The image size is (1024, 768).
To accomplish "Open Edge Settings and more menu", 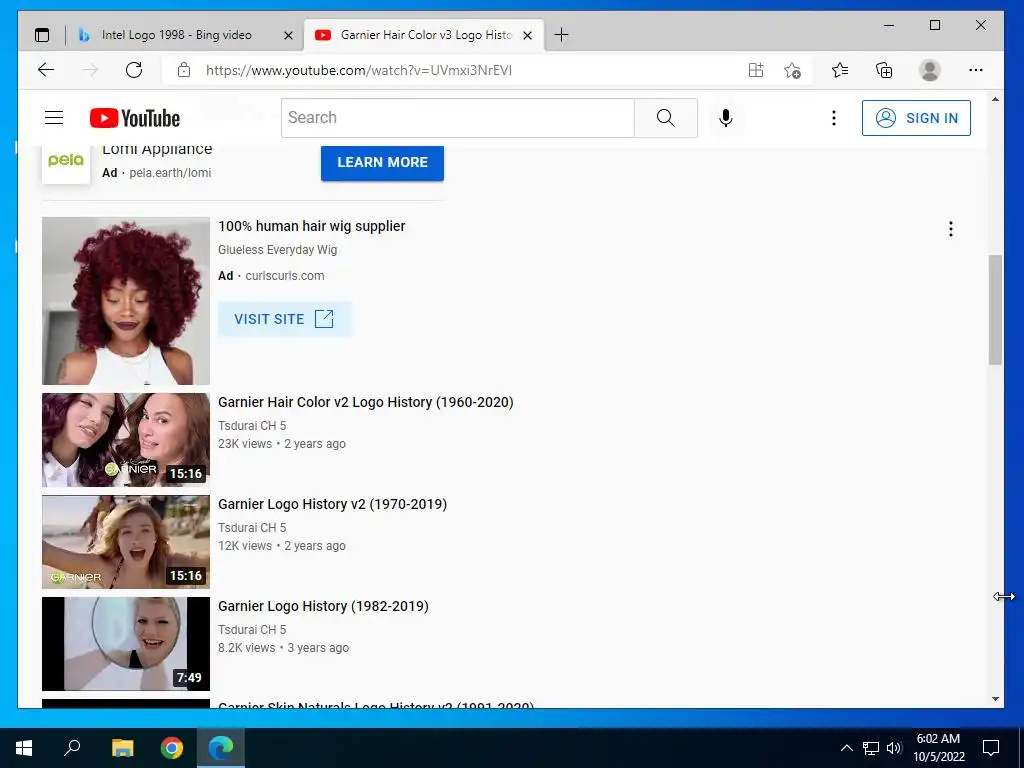I will (x=976, y=70).
